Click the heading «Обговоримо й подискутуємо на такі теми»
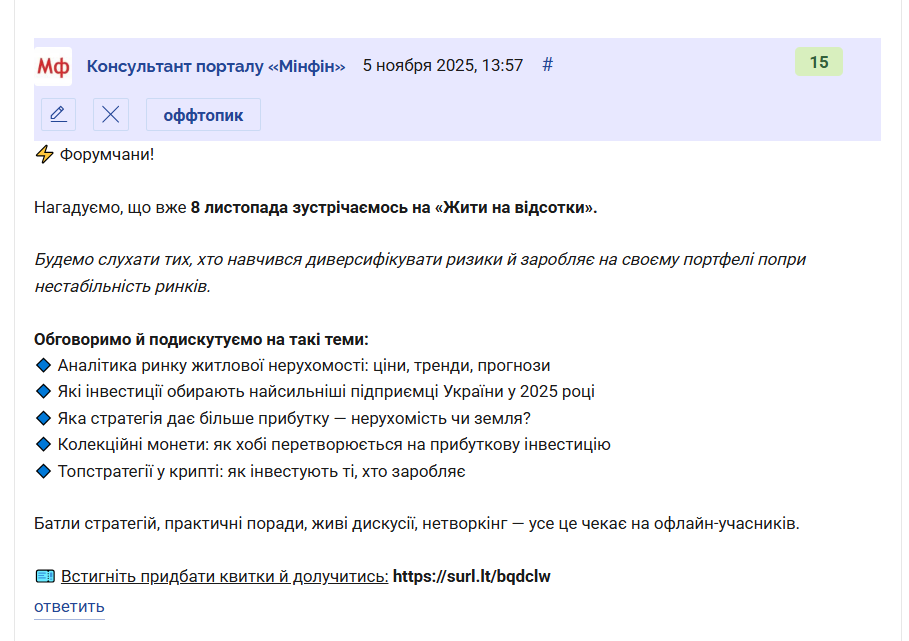The width and height of the screenshot is (909, 641). coord(201,340)
